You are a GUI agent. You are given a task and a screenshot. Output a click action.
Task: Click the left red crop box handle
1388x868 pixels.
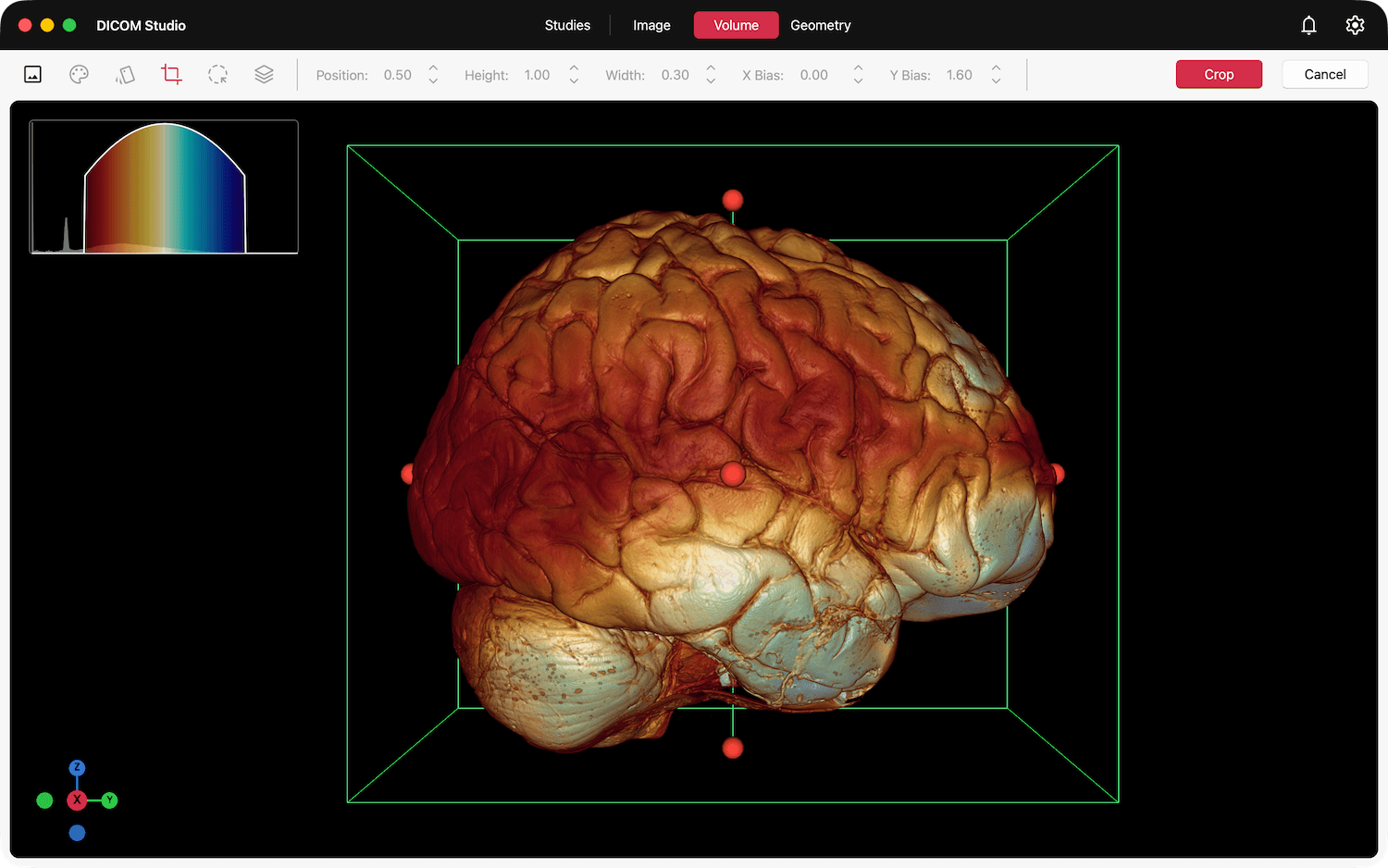(x=408, y=474)
